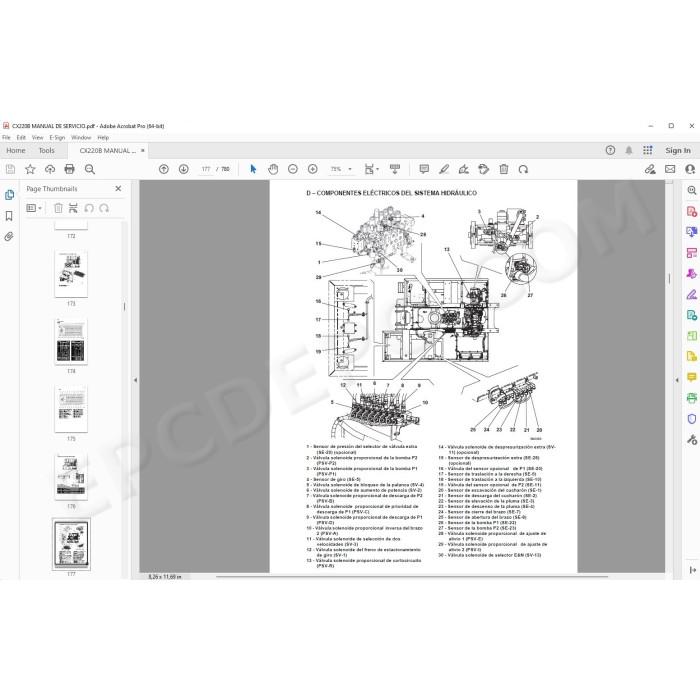This screenshot has height=700, width=700.
Task: Add the document to starred files
Action: [x=30, y=169]
